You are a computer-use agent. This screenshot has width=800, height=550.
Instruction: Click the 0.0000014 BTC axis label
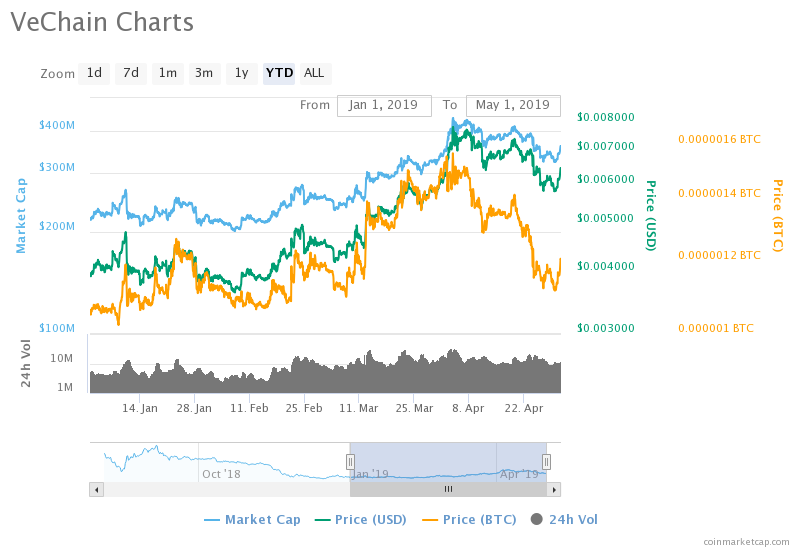tap(719, 193)
